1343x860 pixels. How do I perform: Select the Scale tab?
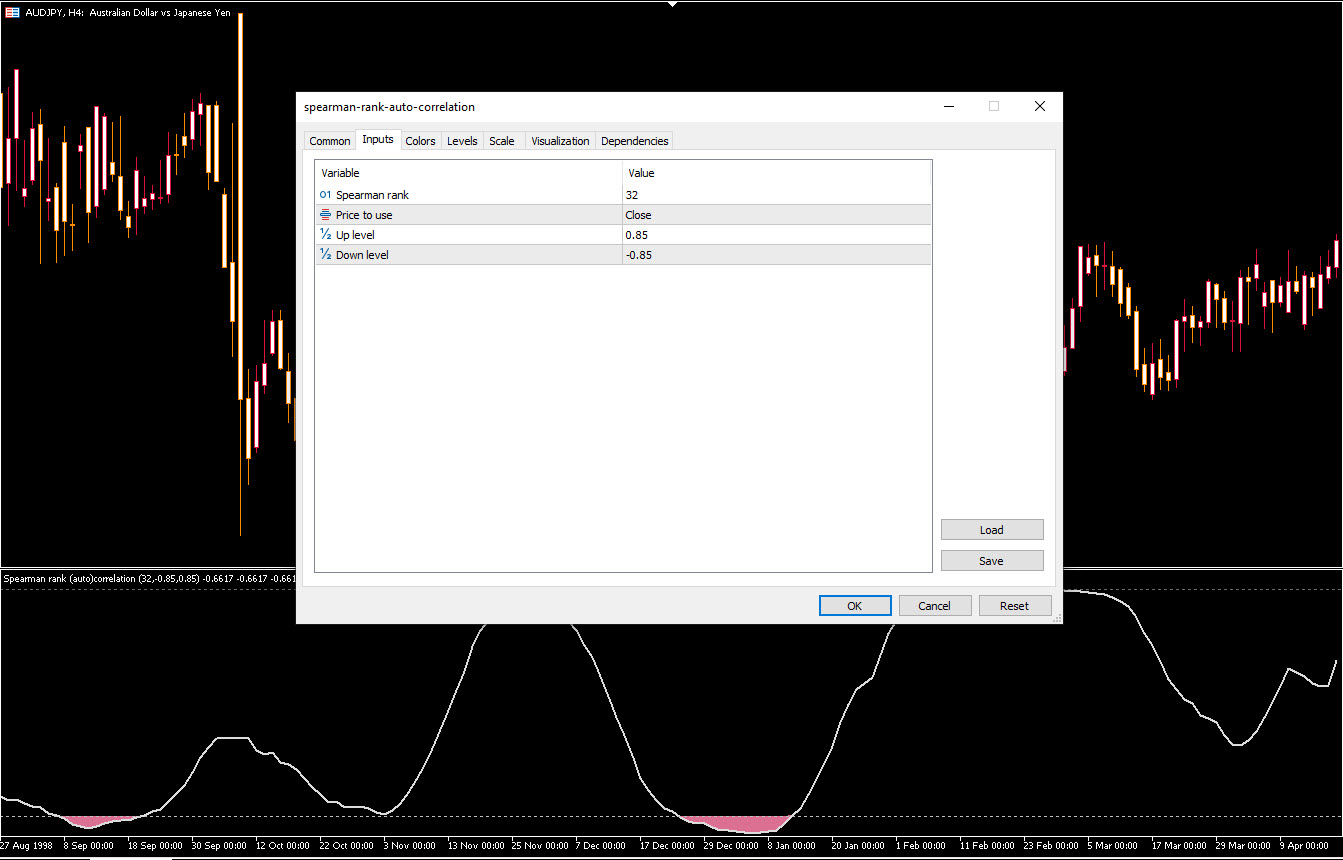[x=502, y=141]
